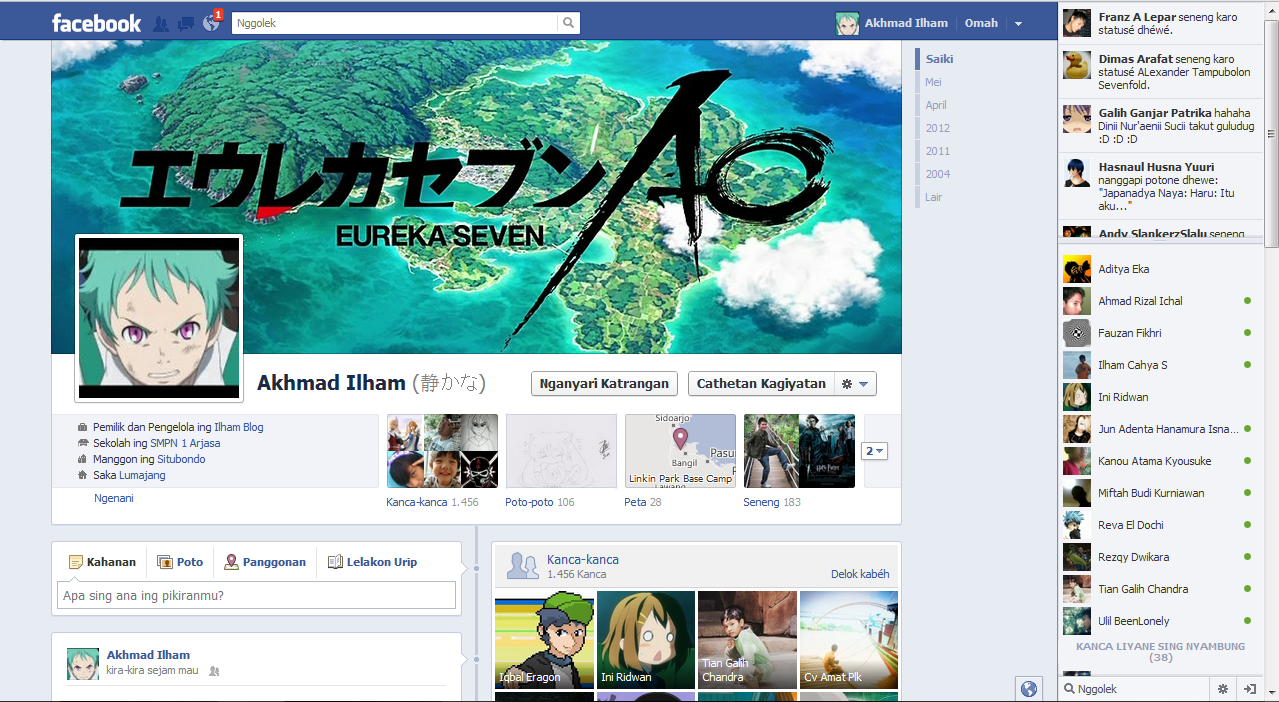Jump to 2012 in the timeline
The height and width of the screenshot is (702, 1279).
(937, 128)
